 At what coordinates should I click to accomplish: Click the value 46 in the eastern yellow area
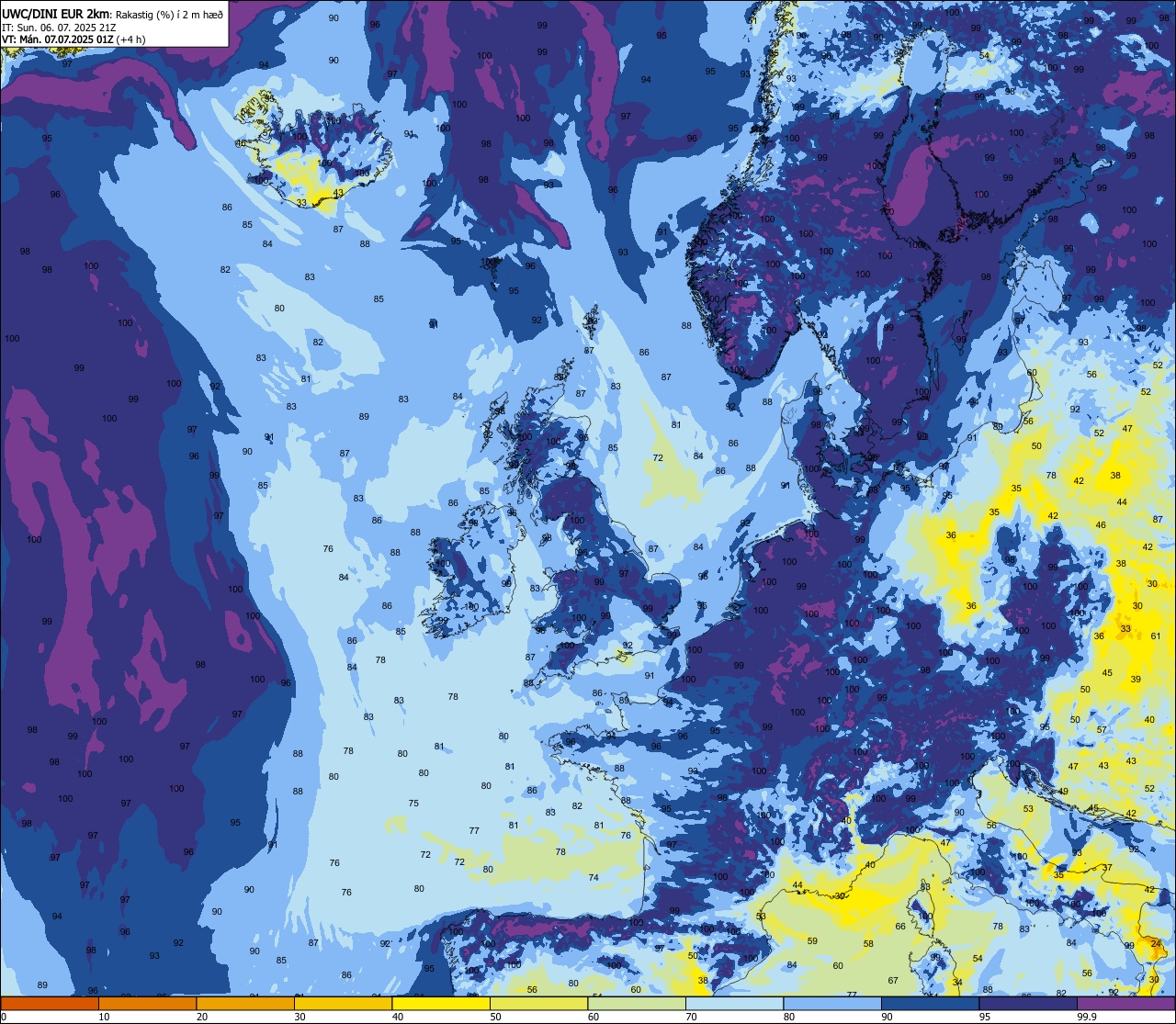tap(1101, 524)
